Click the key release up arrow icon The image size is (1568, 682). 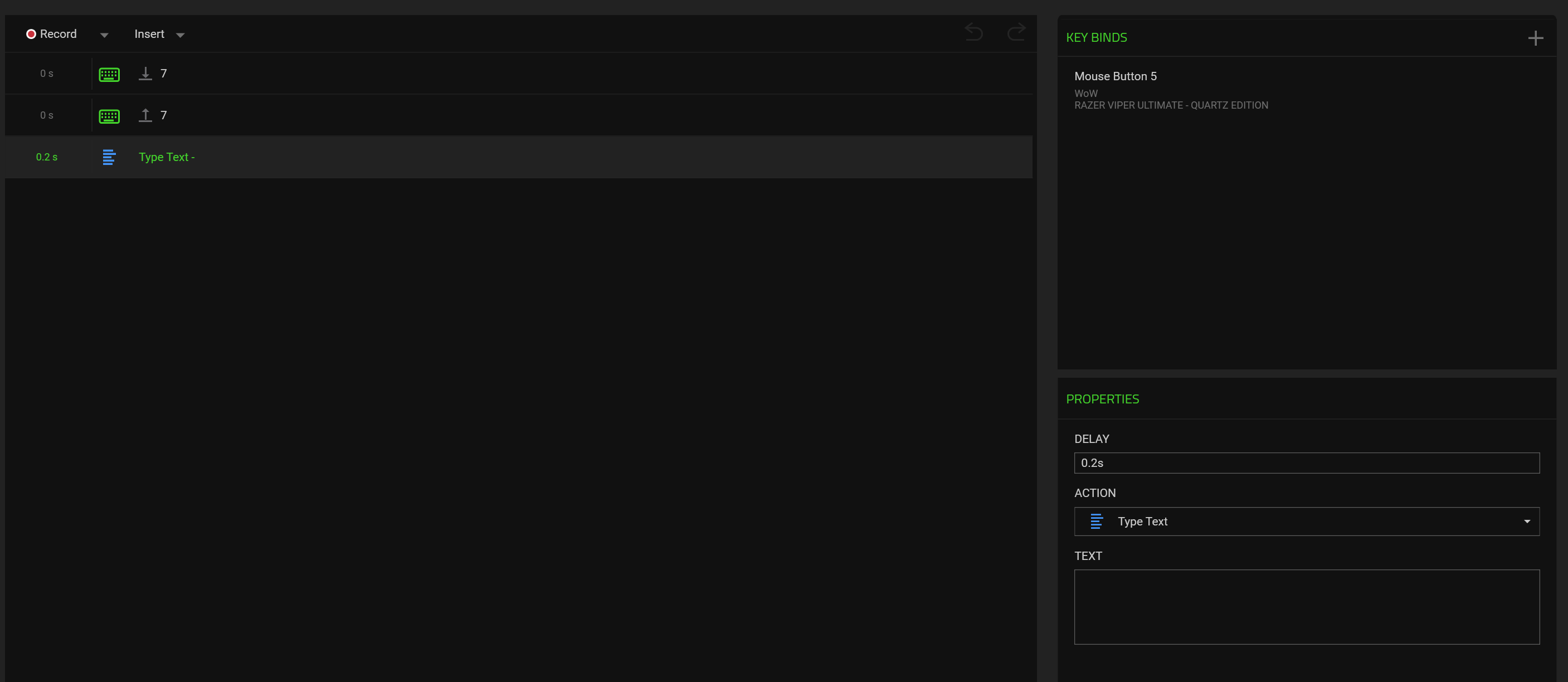point(145,116)
